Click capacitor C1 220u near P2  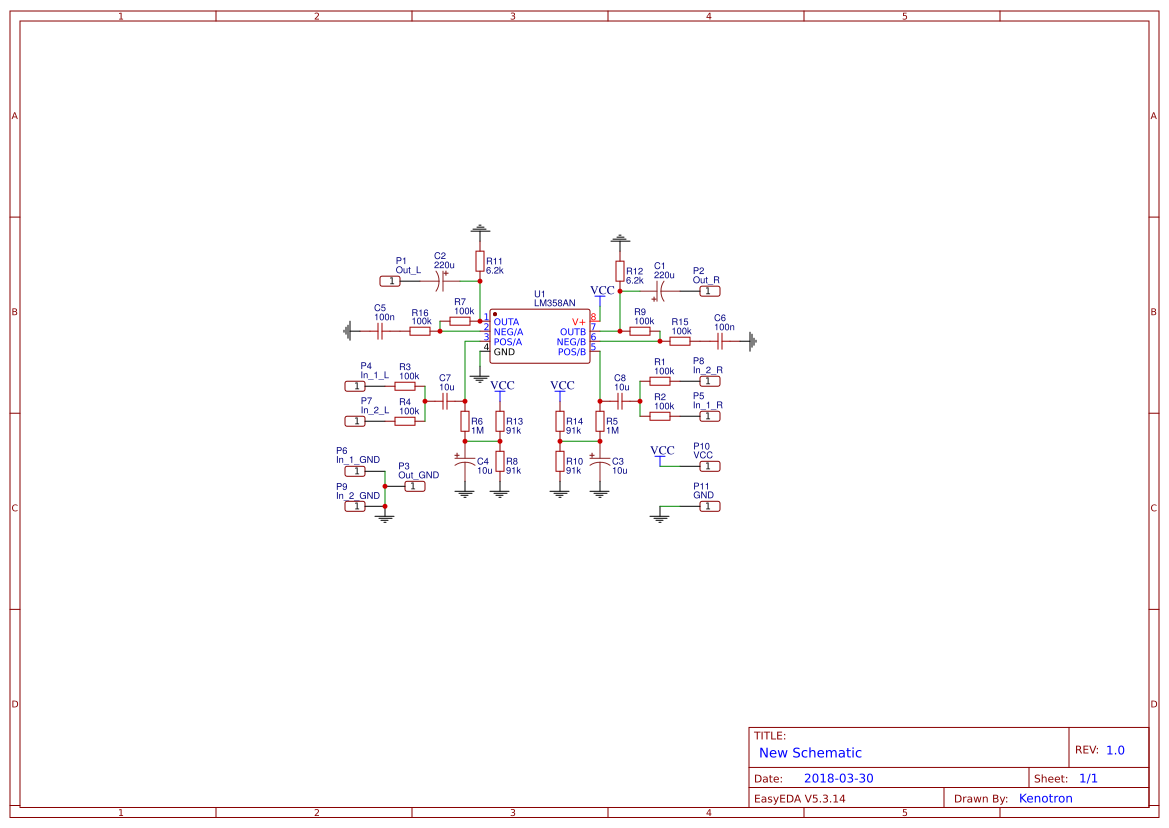(659, 289)
